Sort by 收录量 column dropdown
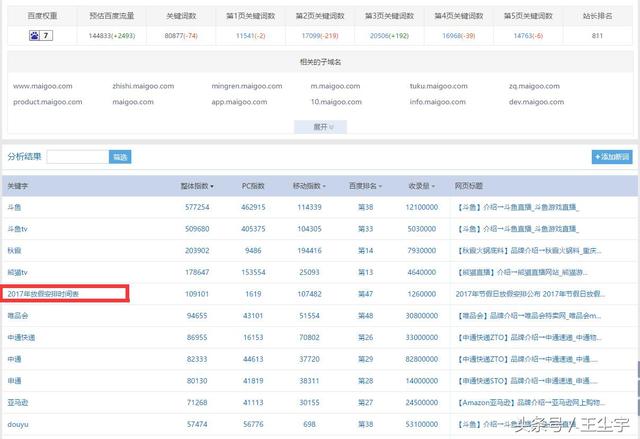 coord(433,186)
